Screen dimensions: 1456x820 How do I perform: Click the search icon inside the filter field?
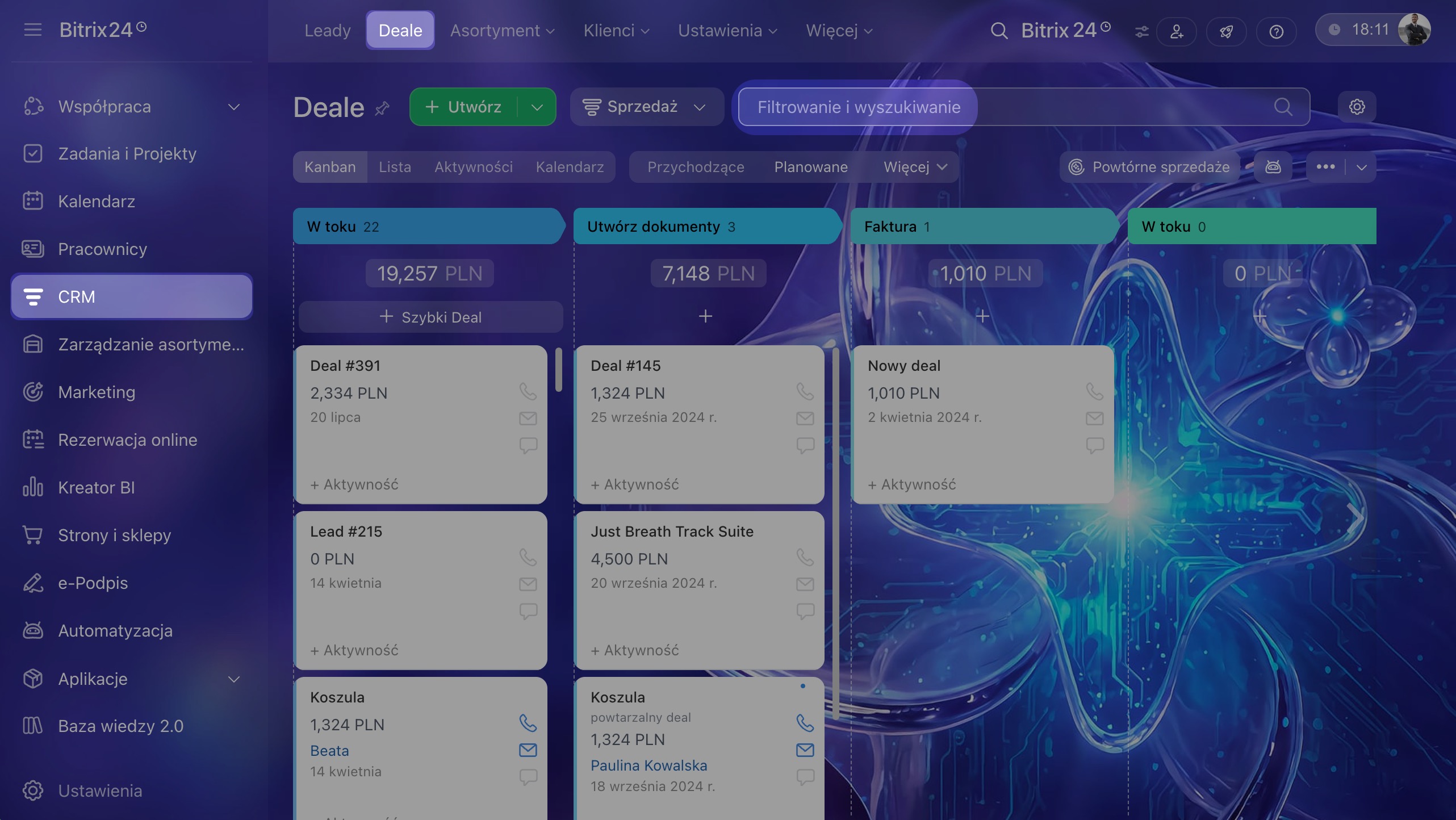pyautogui.click(x=1283, y=107)
